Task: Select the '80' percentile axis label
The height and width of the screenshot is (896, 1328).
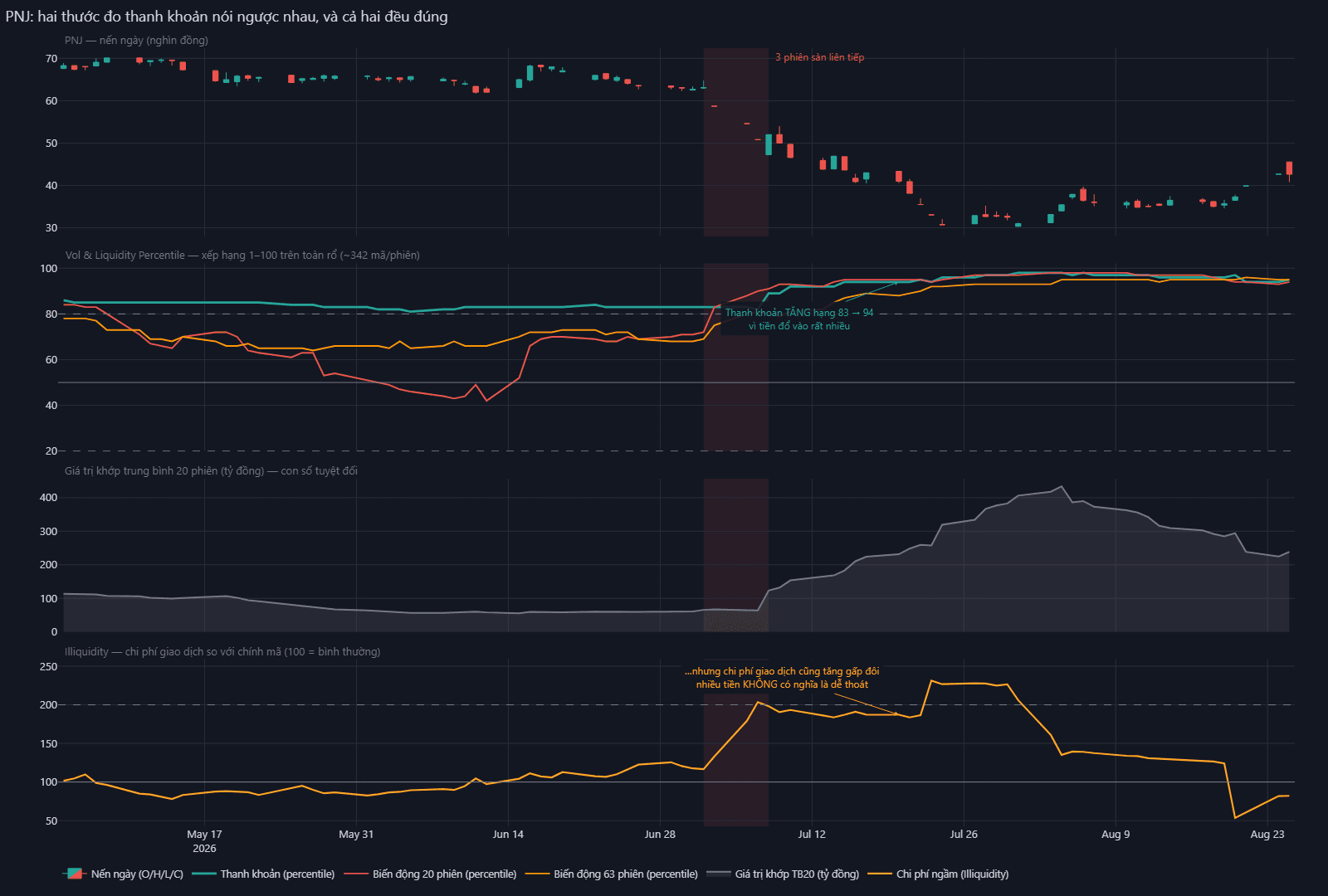Action: coord(51,314)
